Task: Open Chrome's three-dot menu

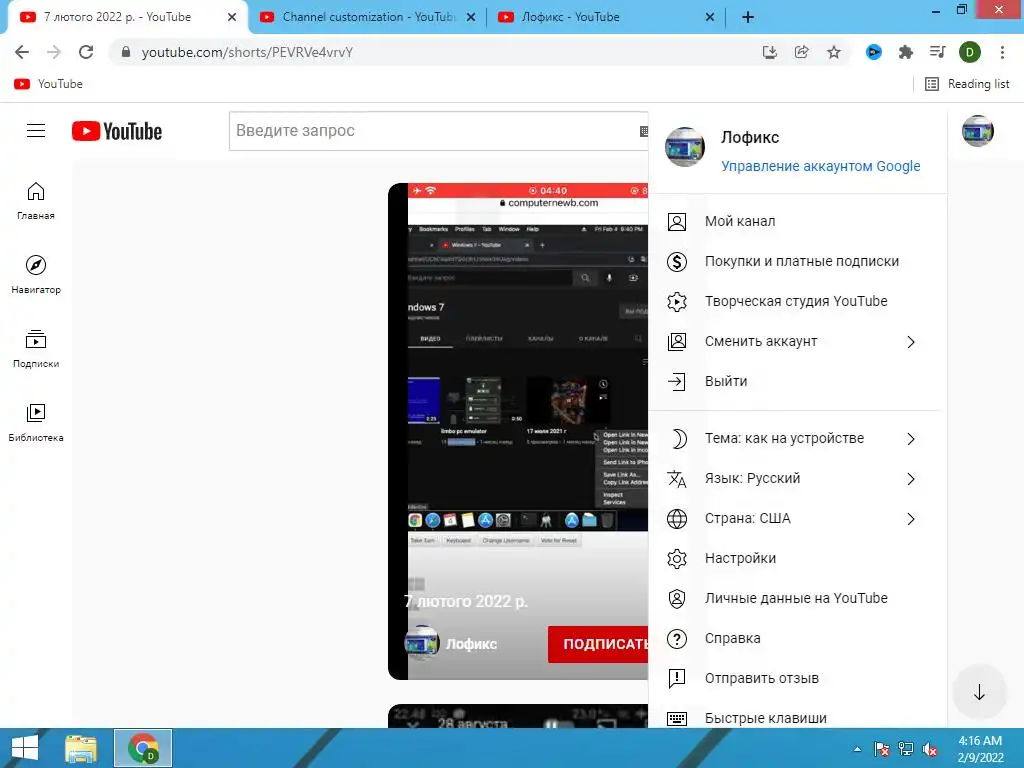Action: click(x=1002, y=52)
